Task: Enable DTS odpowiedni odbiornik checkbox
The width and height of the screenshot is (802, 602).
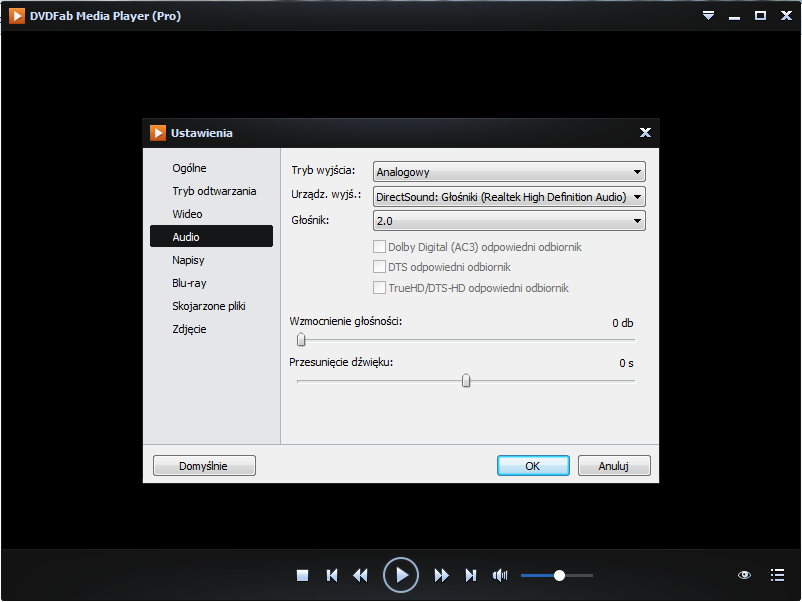Action: [379, 266]
